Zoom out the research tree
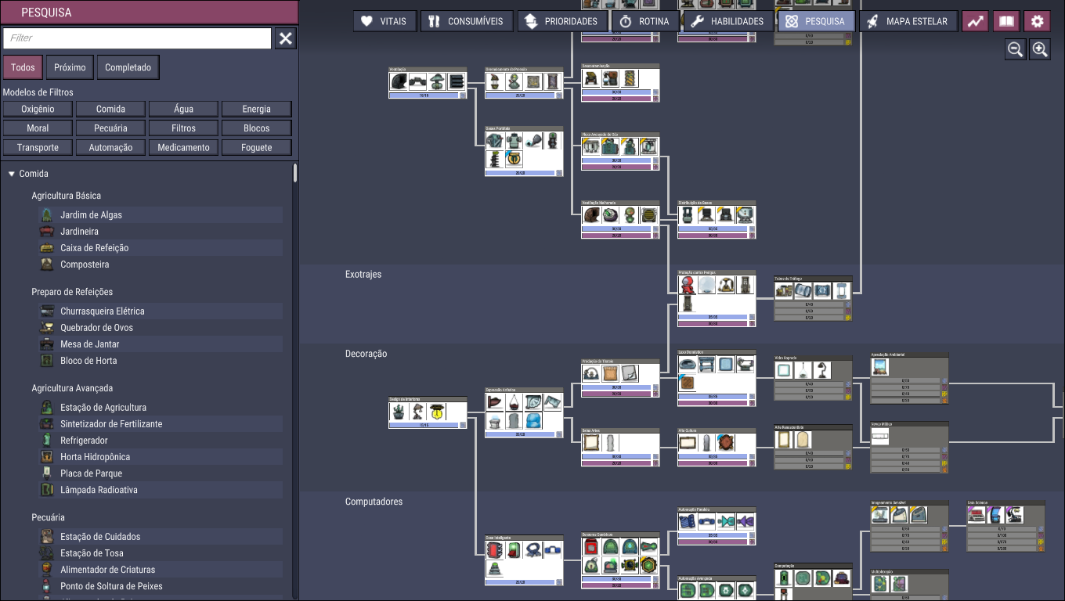1065x601 pixels. (x=1015, y=49)
